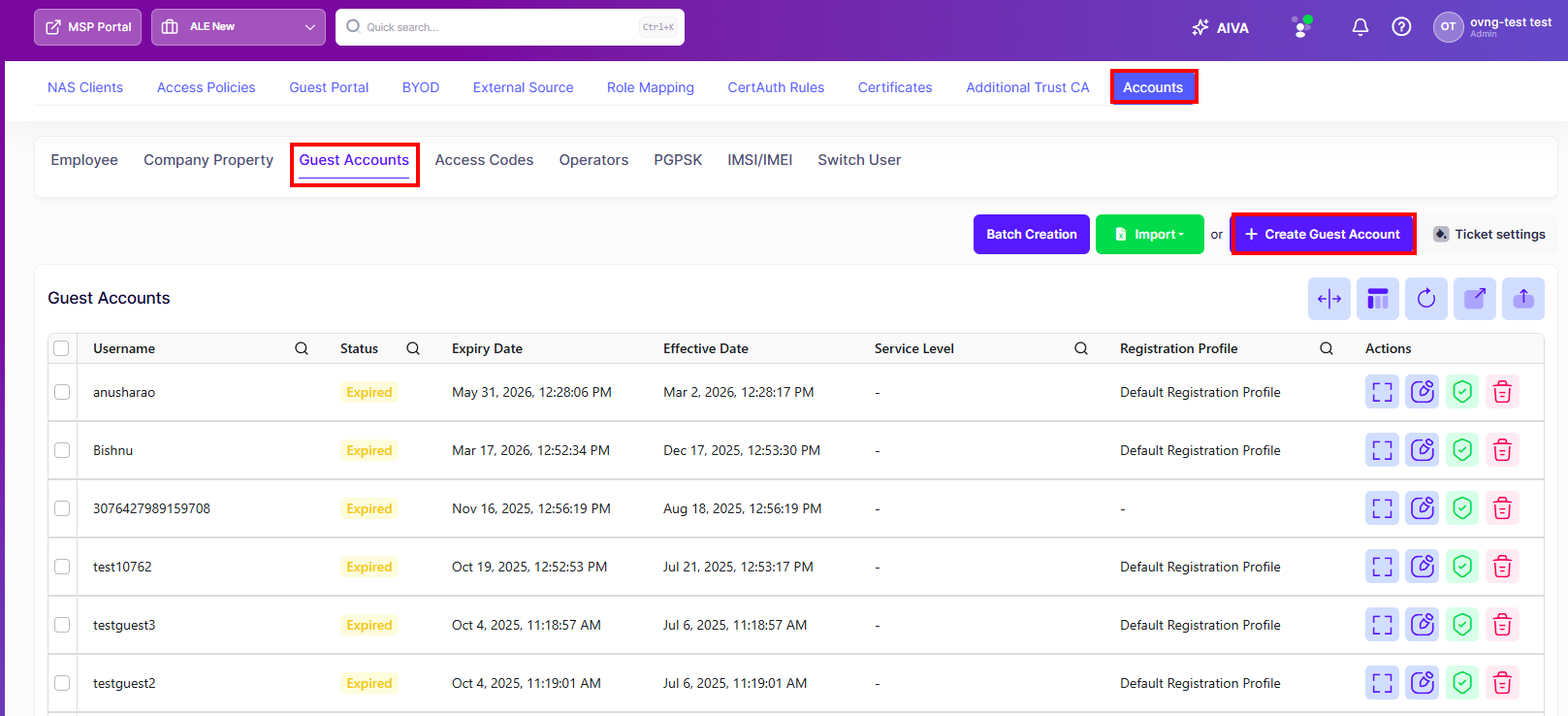Screen dimensions: 1568x716
Task: Open the PGPSK tab
Action: (678, 160)
